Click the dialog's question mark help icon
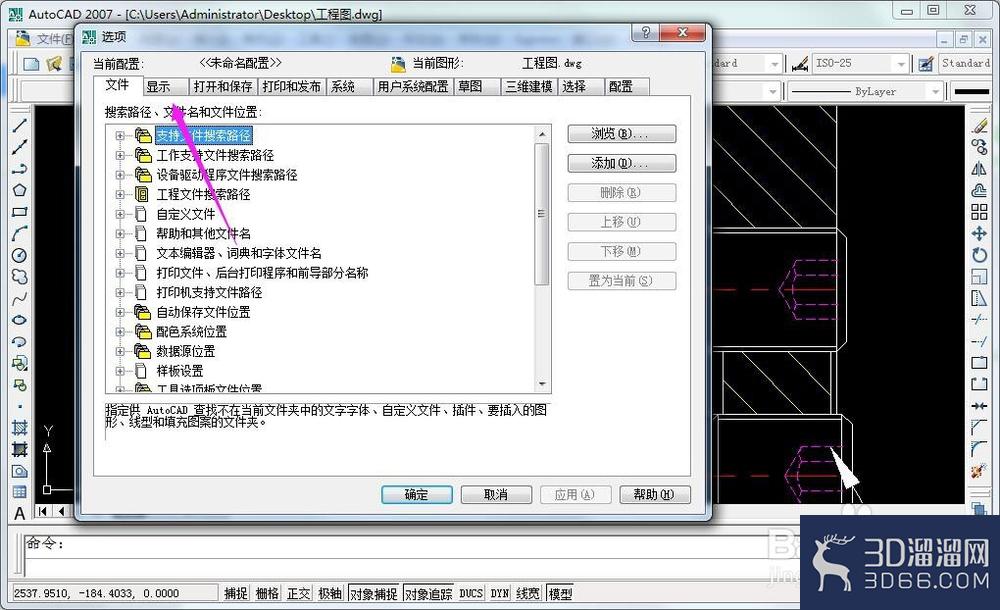Screen dimensions: 1000x610 645,33
